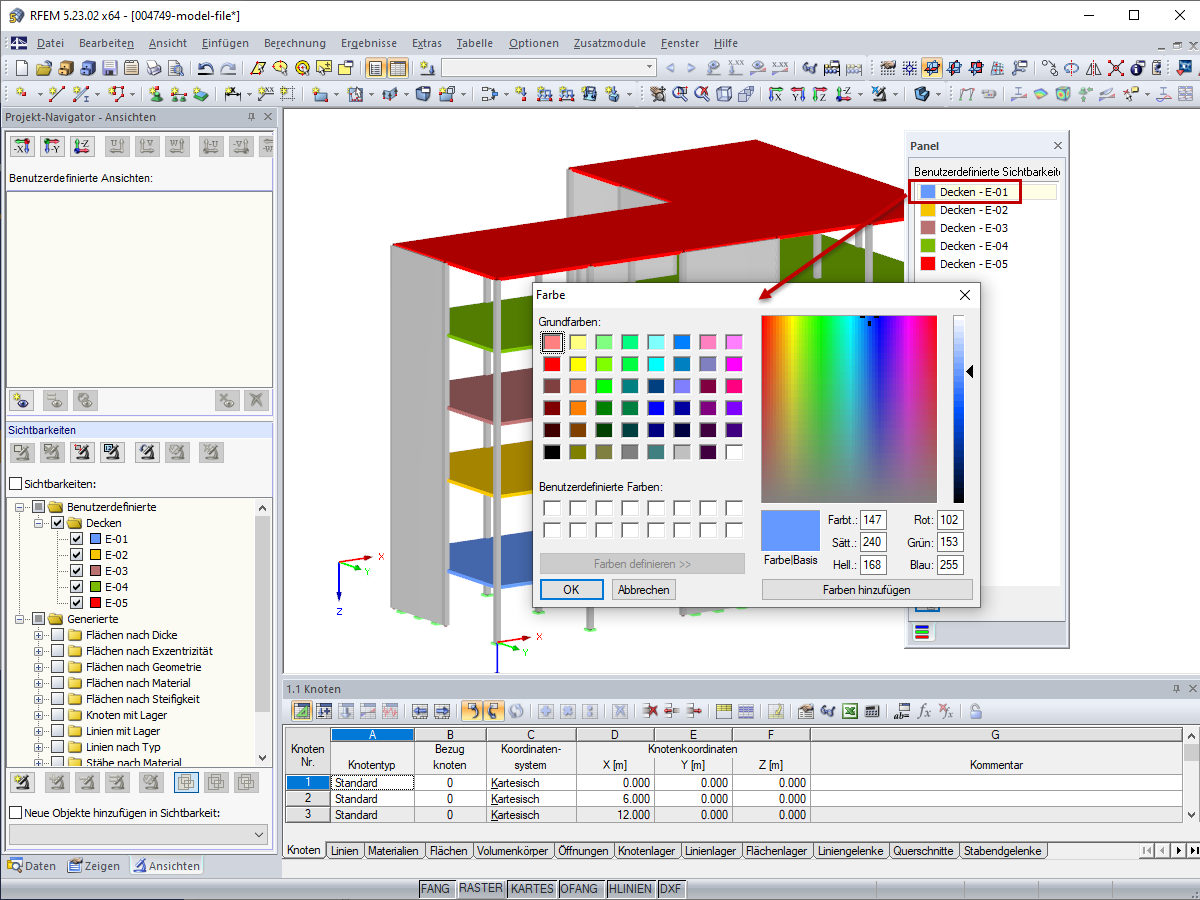This screenshot has height=900, width=1200.
Task: Undo the last action
Action: pos(206,68)
